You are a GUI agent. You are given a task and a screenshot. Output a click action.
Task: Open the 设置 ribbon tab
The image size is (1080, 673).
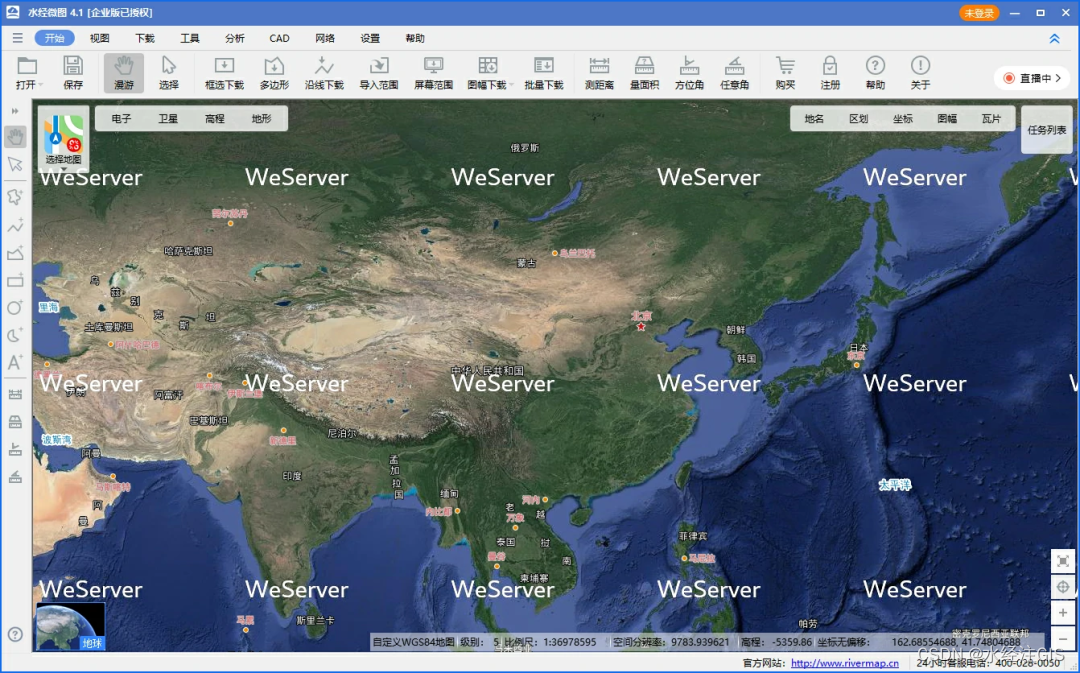point(370,38)
